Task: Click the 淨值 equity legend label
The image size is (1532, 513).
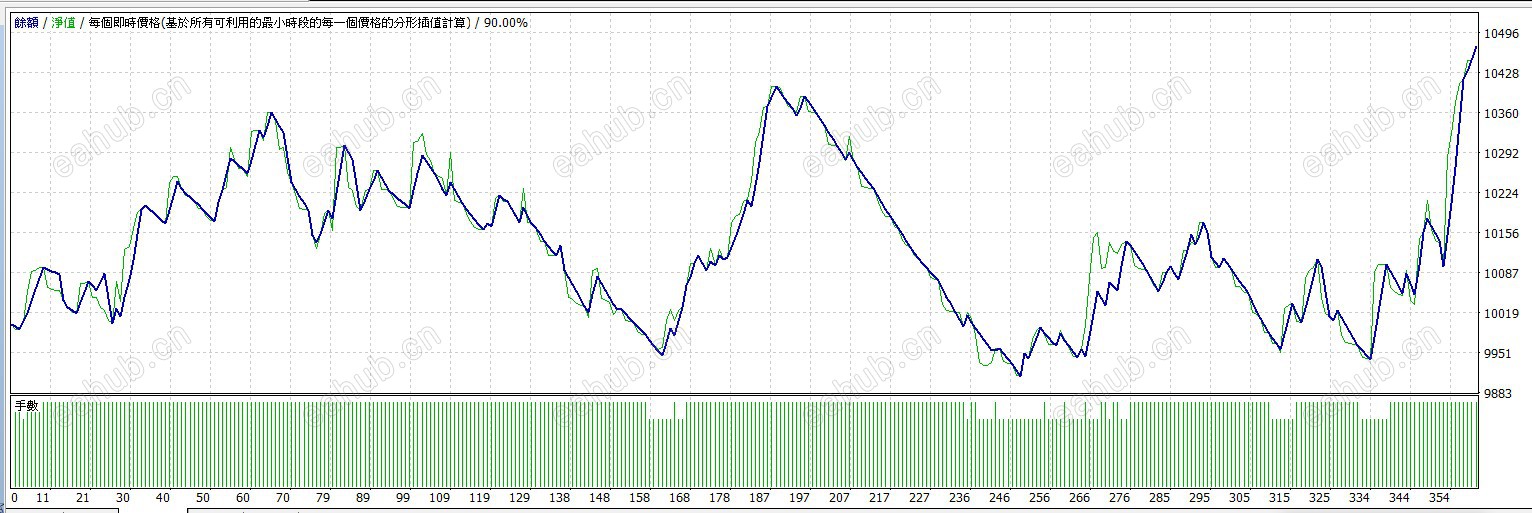Action: [x=63, y=22]
